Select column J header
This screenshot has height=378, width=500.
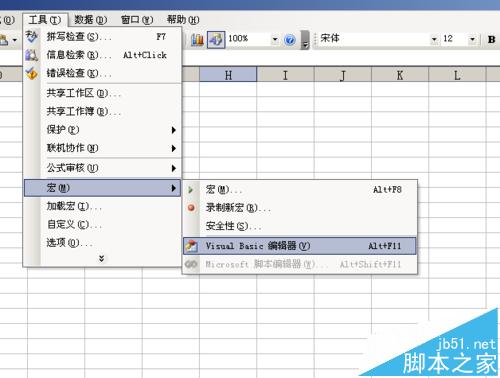click(343, 74)
